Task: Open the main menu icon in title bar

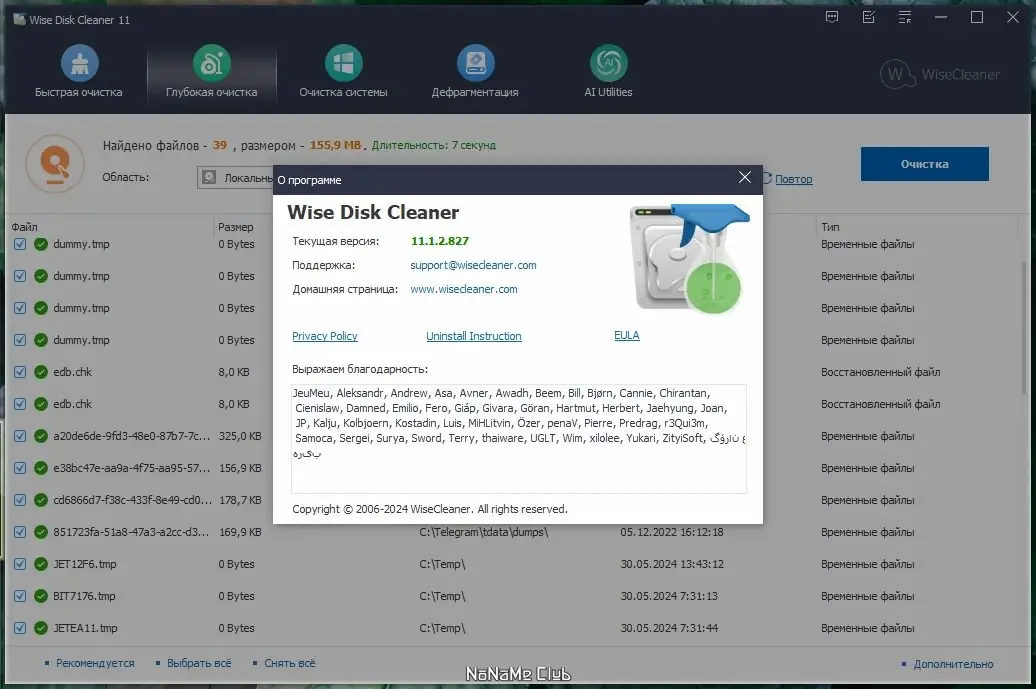Action: [905, 17]
